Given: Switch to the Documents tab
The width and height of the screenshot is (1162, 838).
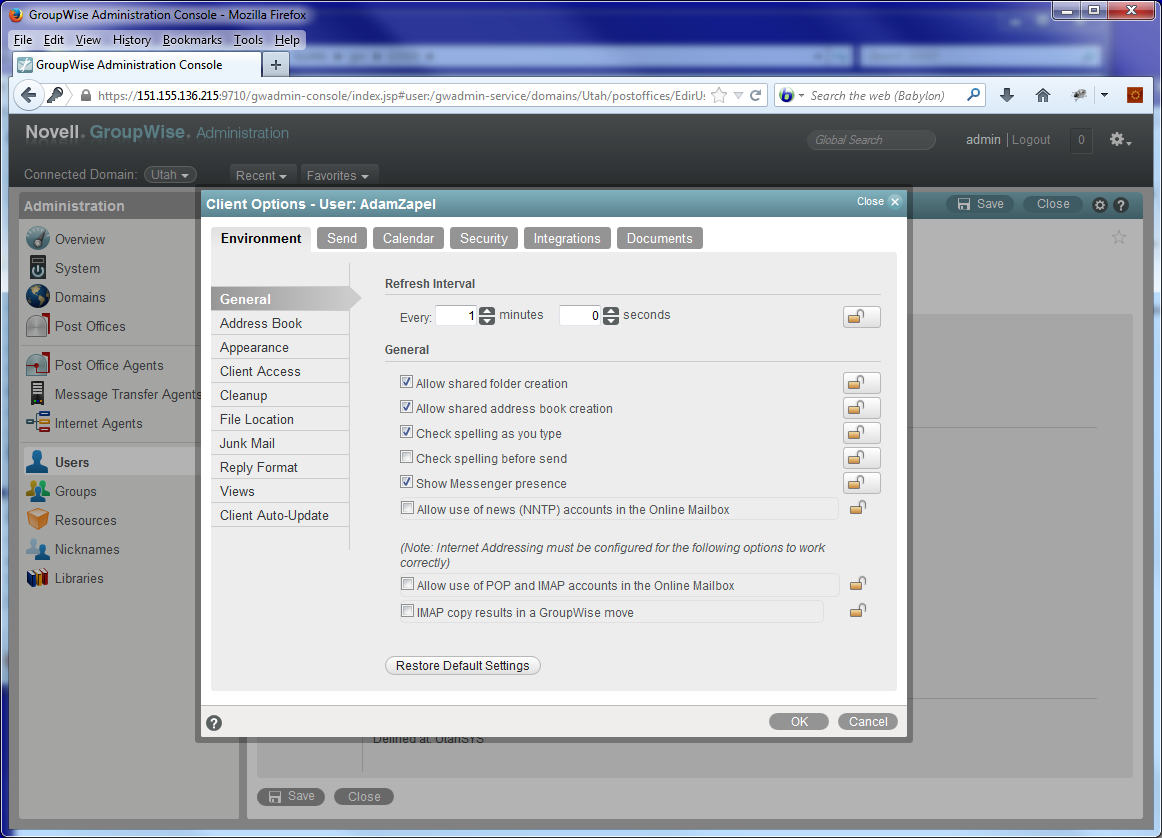Looking at the screenshot, I should pos(660,239).
